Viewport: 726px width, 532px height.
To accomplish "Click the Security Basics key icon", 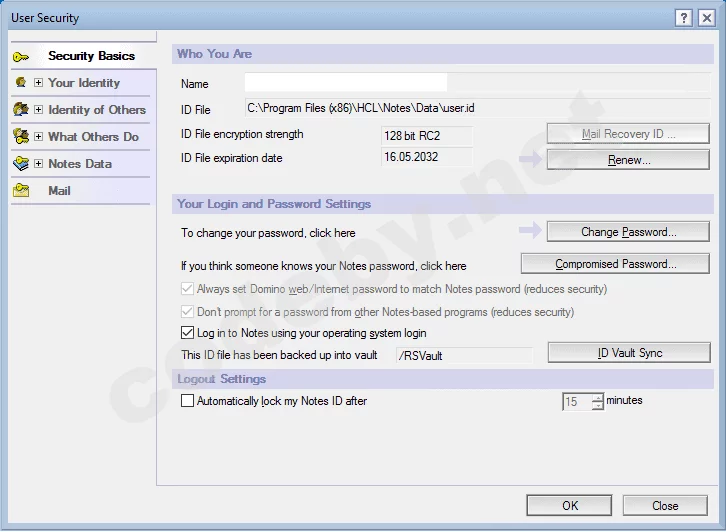I will [x=21, y=56].
